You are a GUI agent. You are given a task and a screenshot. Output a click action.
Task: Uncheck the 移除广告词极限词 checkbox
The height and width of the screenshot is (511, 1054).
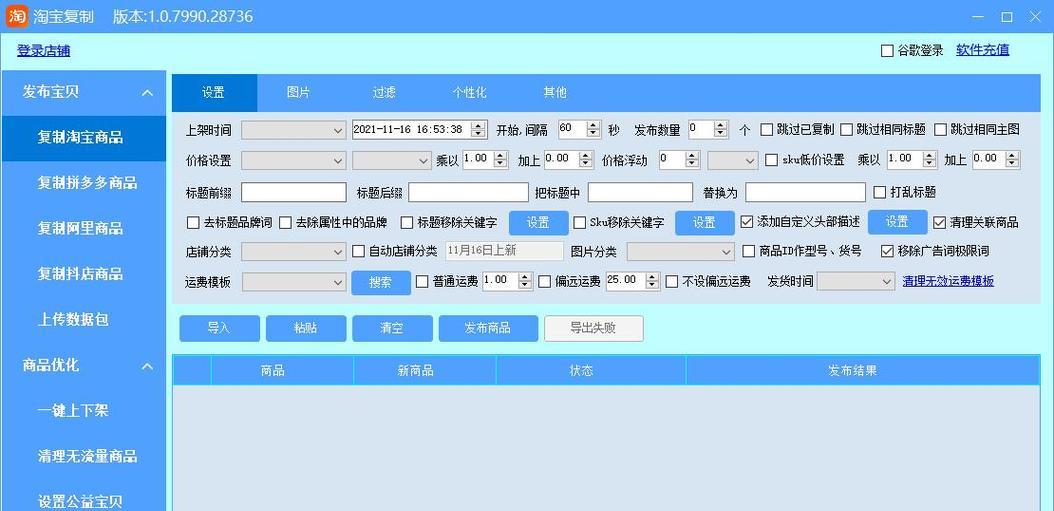887,251
